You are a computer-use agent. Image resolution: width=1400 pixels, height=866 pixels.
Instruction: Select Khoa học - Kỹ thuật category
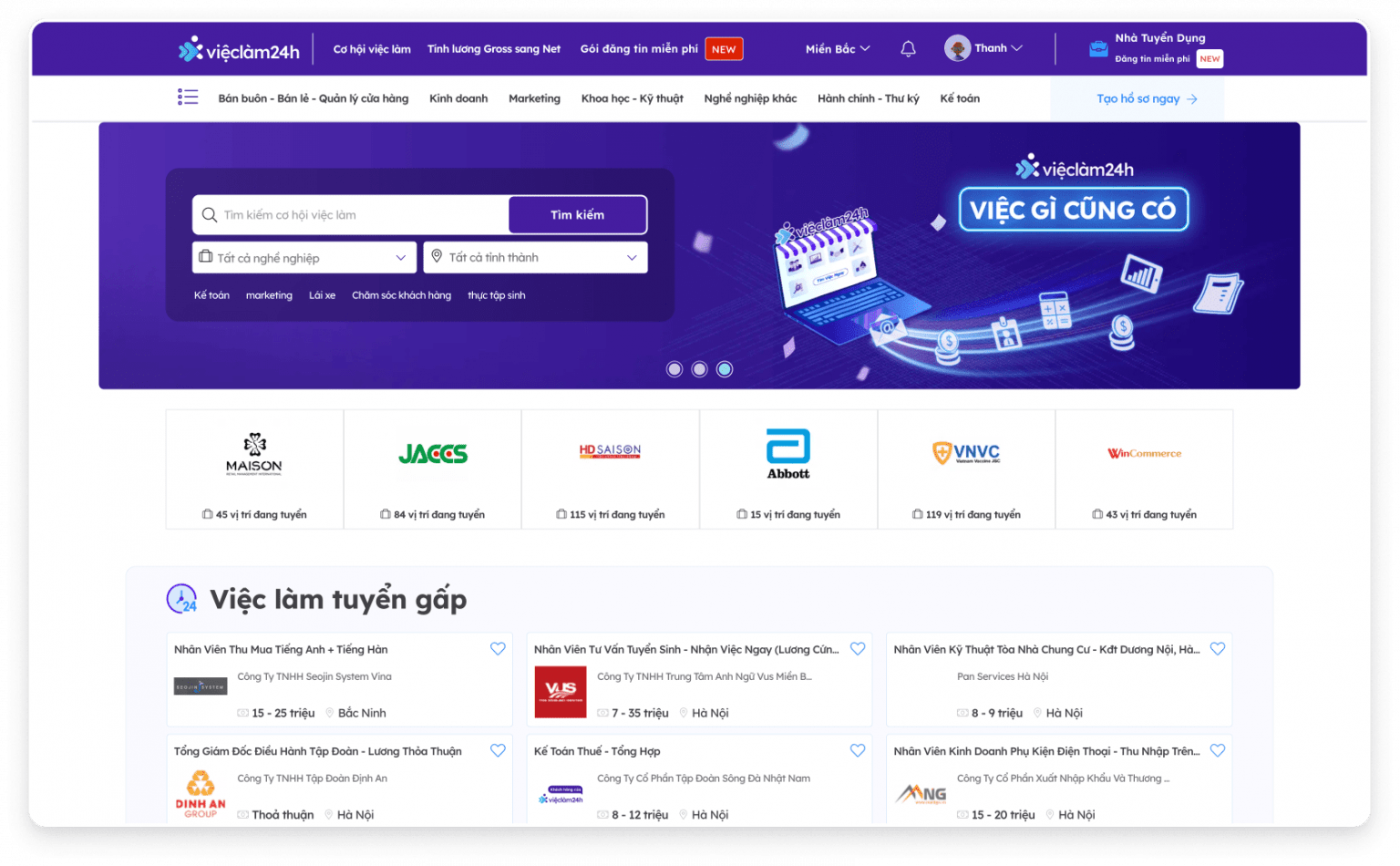click(x=633, y=98)
